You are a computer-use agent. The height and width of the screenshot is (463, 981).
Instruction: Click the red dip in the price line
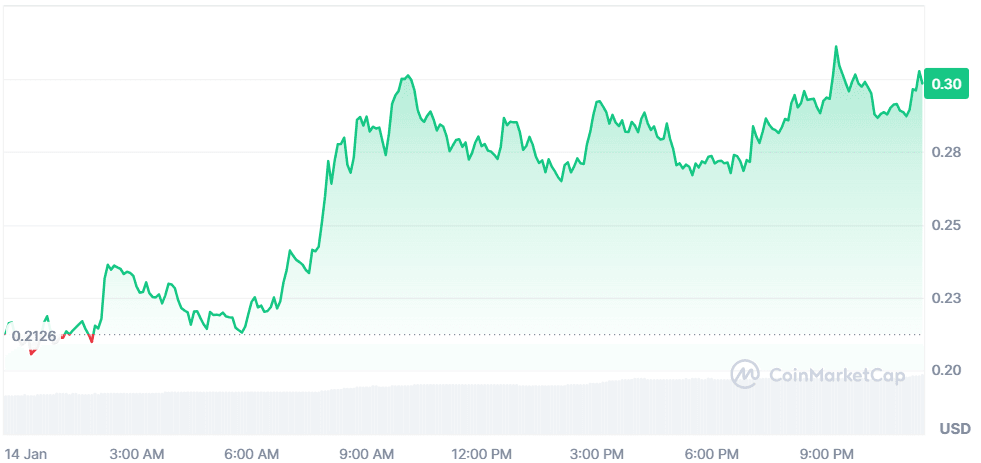click(x=91, y=338)
